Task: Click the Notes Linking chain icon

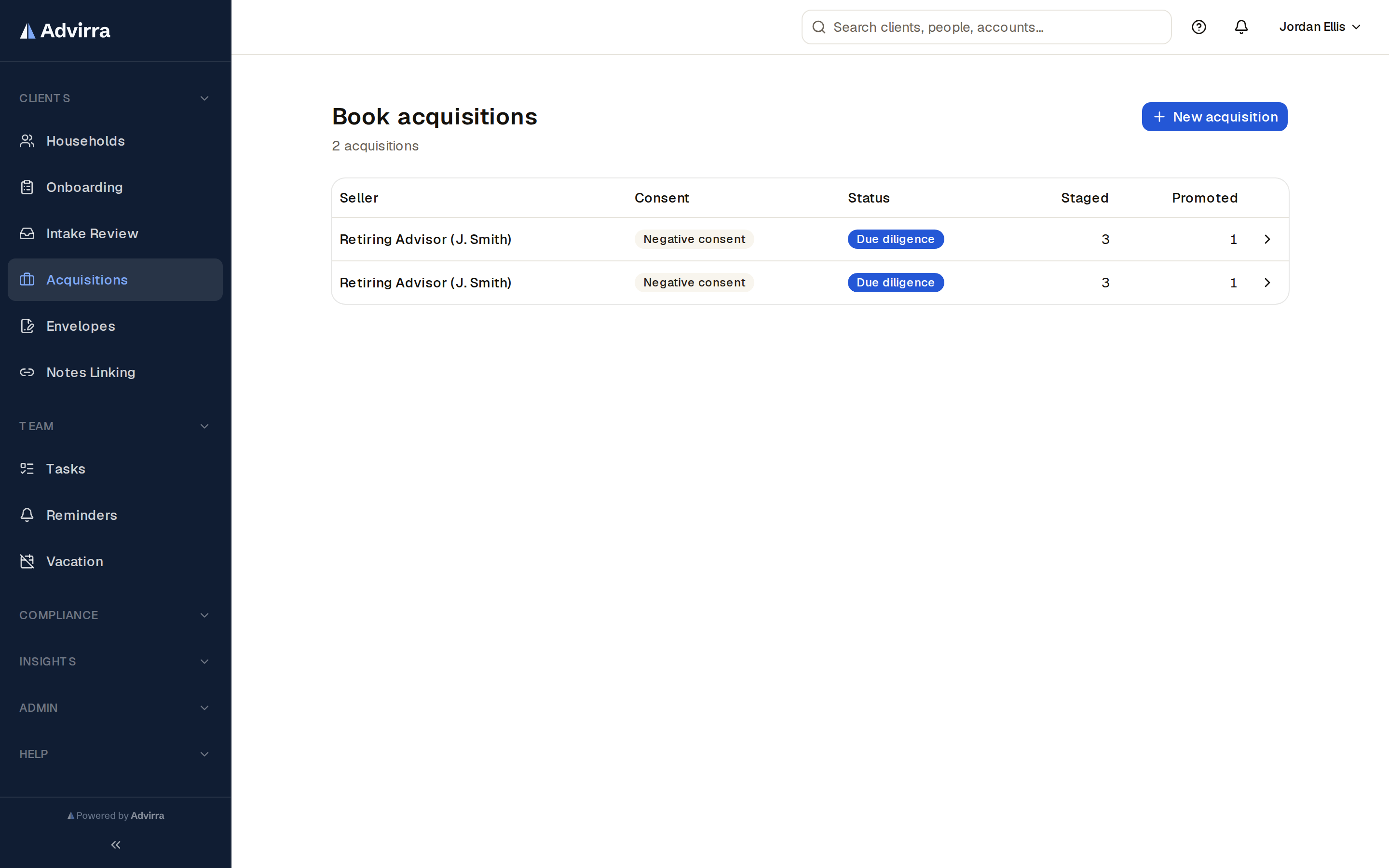Action: [x=27, y=373]
